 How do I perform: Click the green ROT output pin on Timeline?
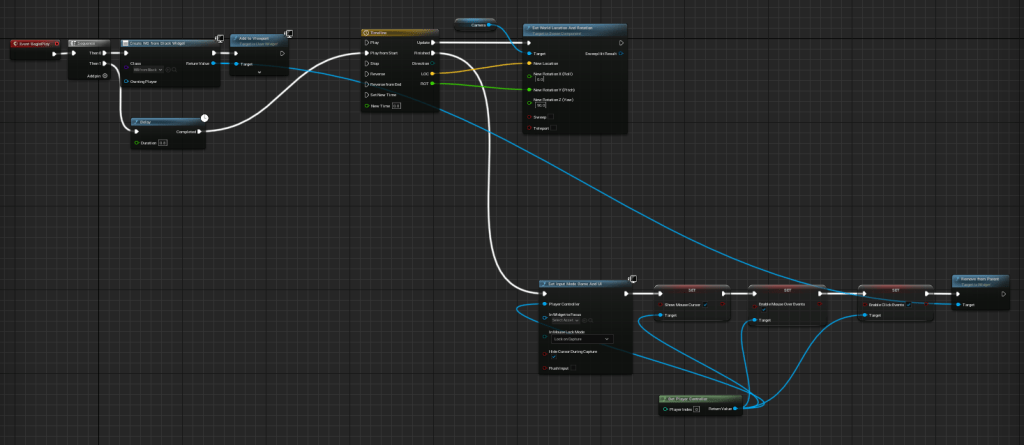(432, 85)
